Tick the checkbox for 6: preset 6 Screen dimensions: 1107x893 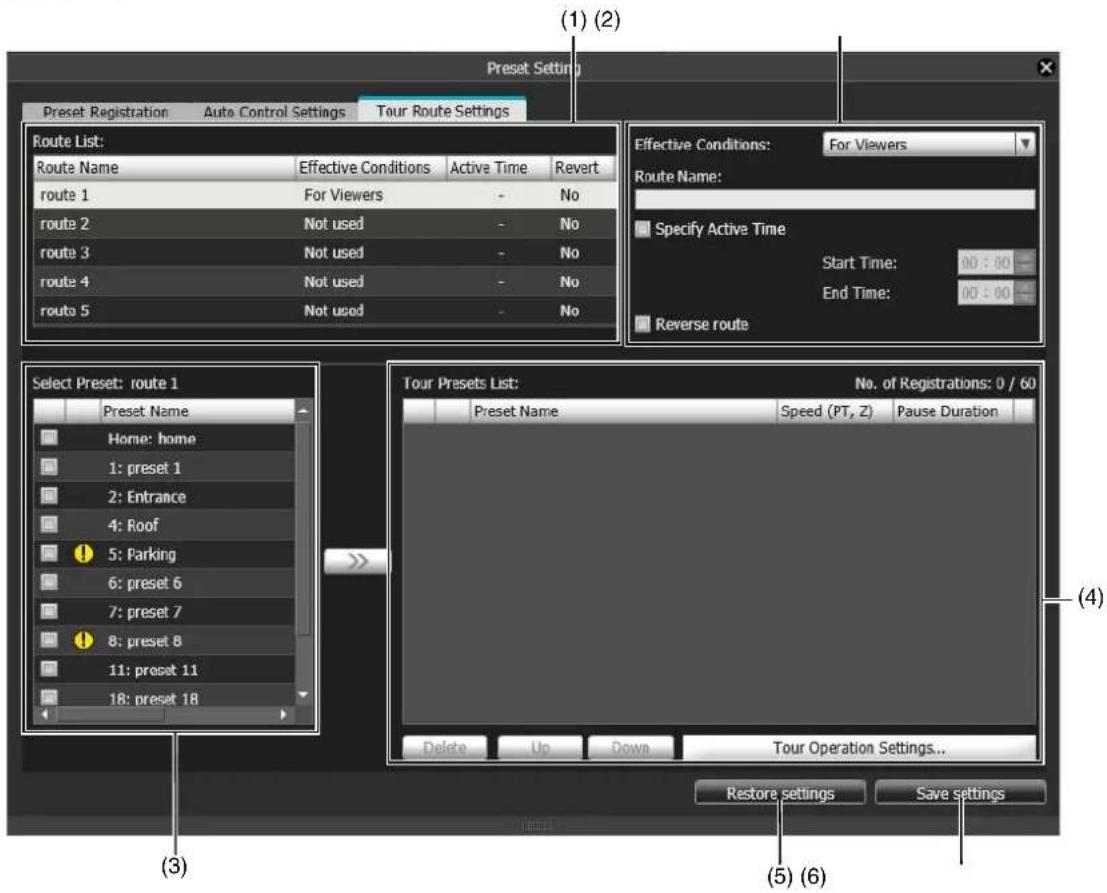pyautogui.click(x=49, y=582)
